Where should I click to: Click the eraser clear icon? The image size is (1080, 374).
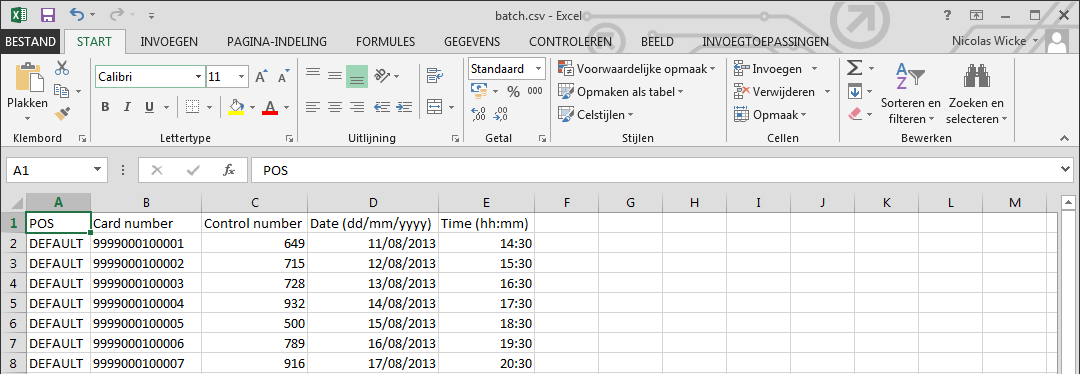(x=855, y=113)
